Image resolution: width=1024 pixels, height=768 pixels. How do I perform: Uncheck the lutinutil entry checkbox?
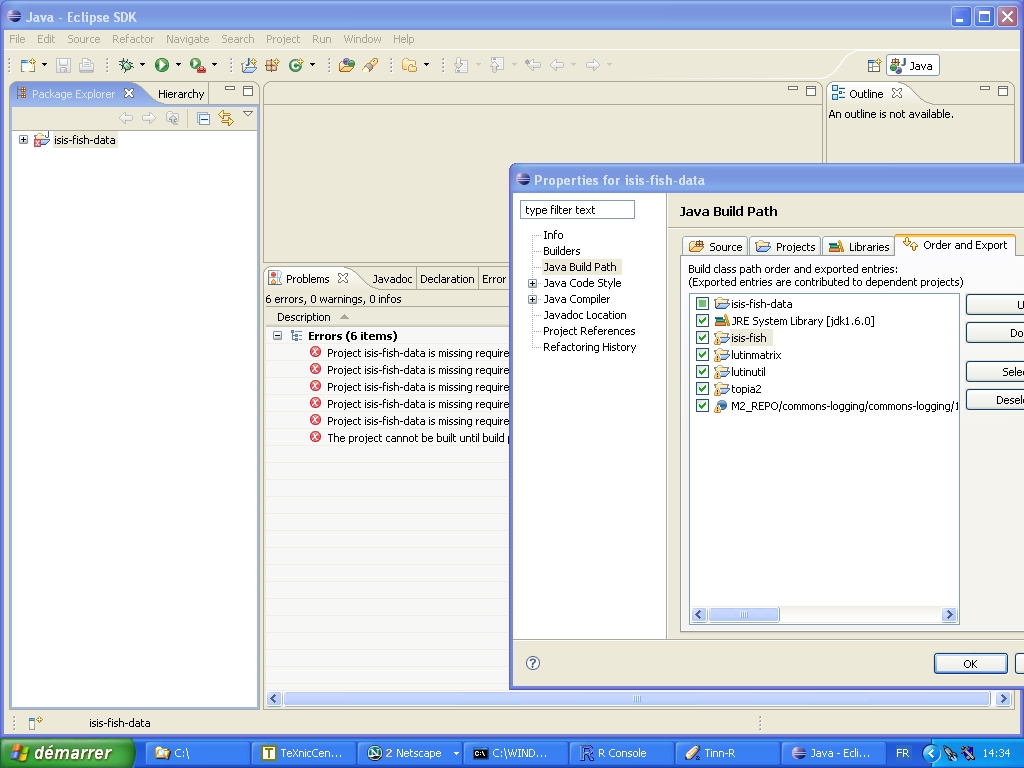pos(702,372)
